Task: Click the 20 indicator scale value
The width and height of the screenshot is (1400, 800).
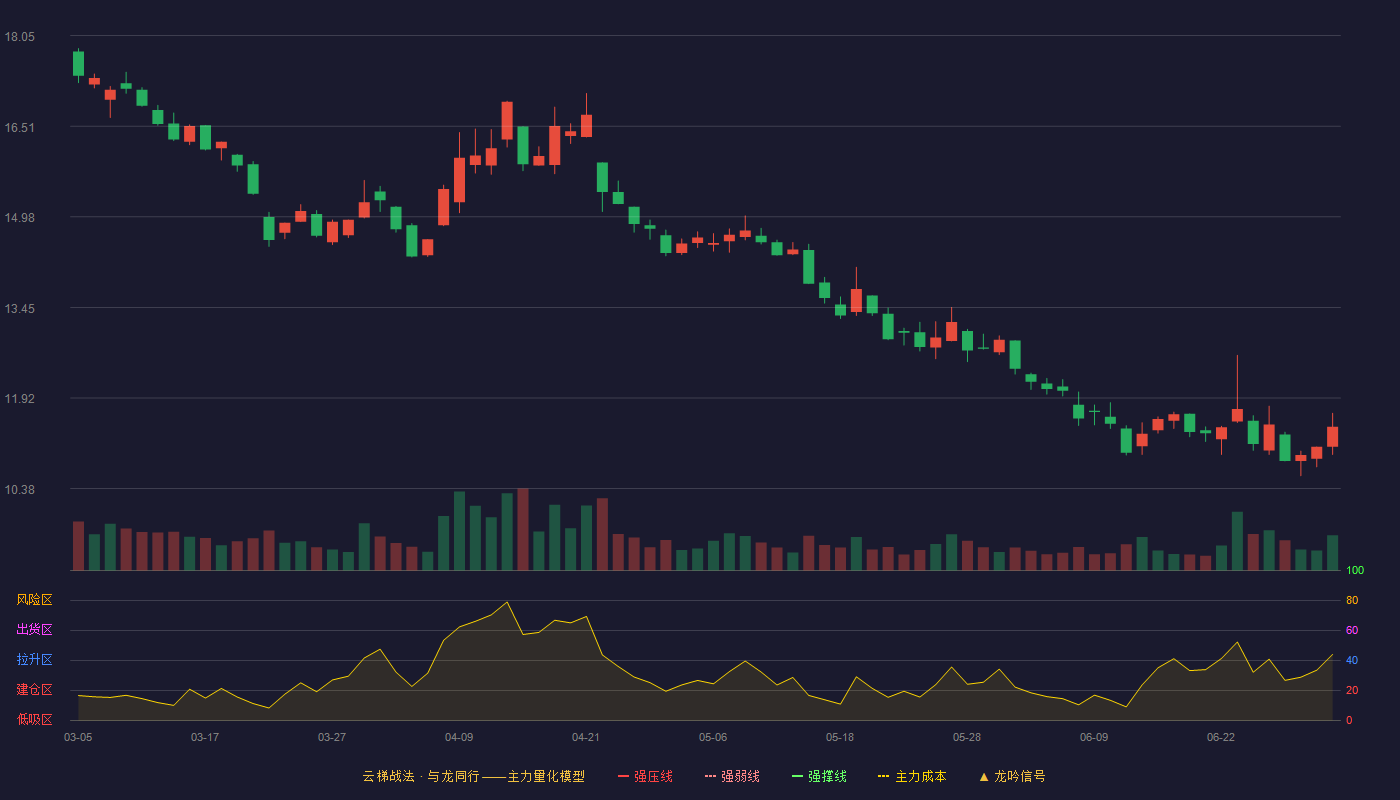Action: pos(1352,690)
